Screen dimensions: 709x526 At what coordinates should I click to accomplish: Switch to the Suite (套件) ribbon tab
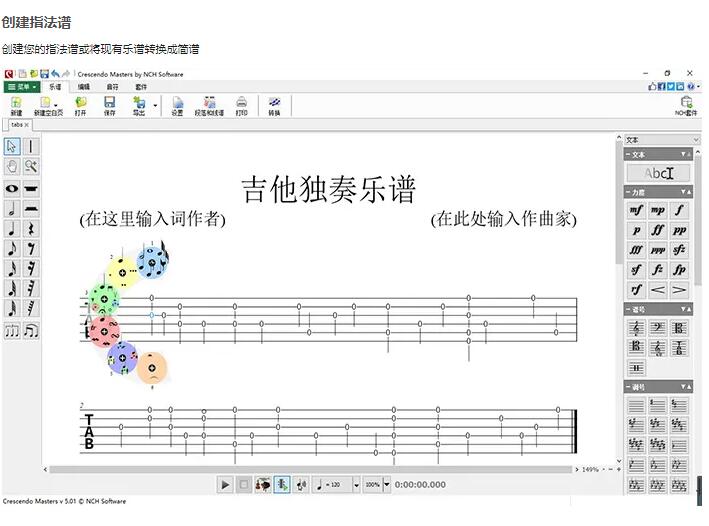[x=141, y=87]
